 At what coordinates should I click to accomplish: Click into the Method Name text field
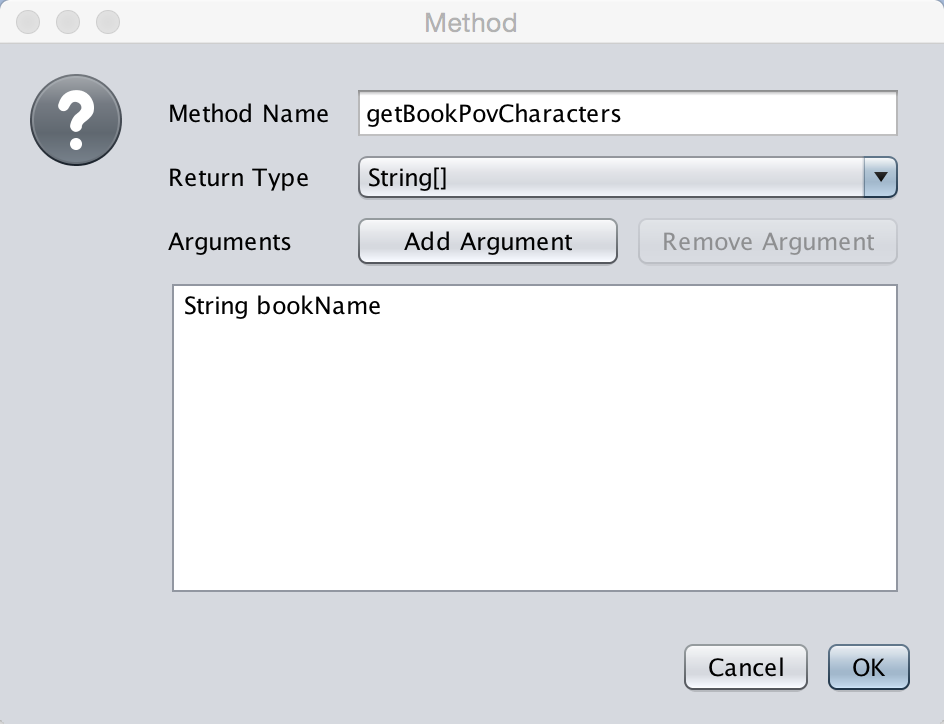pos(627,113)
